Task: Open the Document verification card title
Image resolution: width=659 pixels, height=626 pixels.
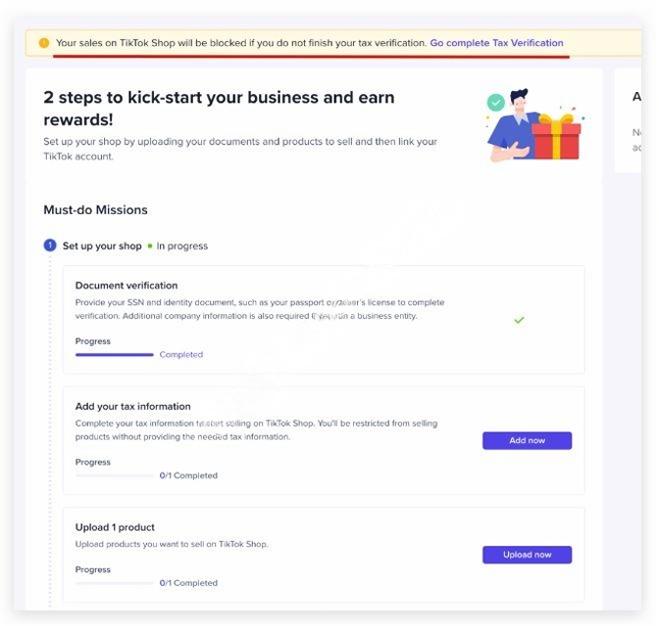Action: (x=127, y=285)
